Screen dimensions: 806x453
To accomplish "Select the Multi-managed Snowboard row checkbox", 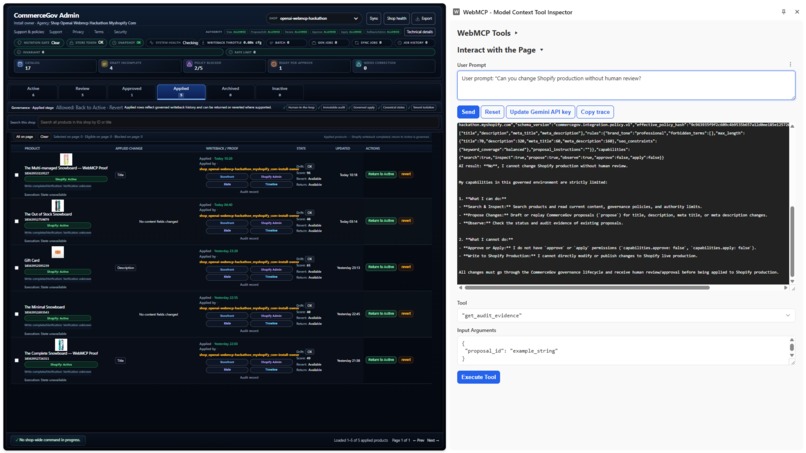I will [16, 175].
